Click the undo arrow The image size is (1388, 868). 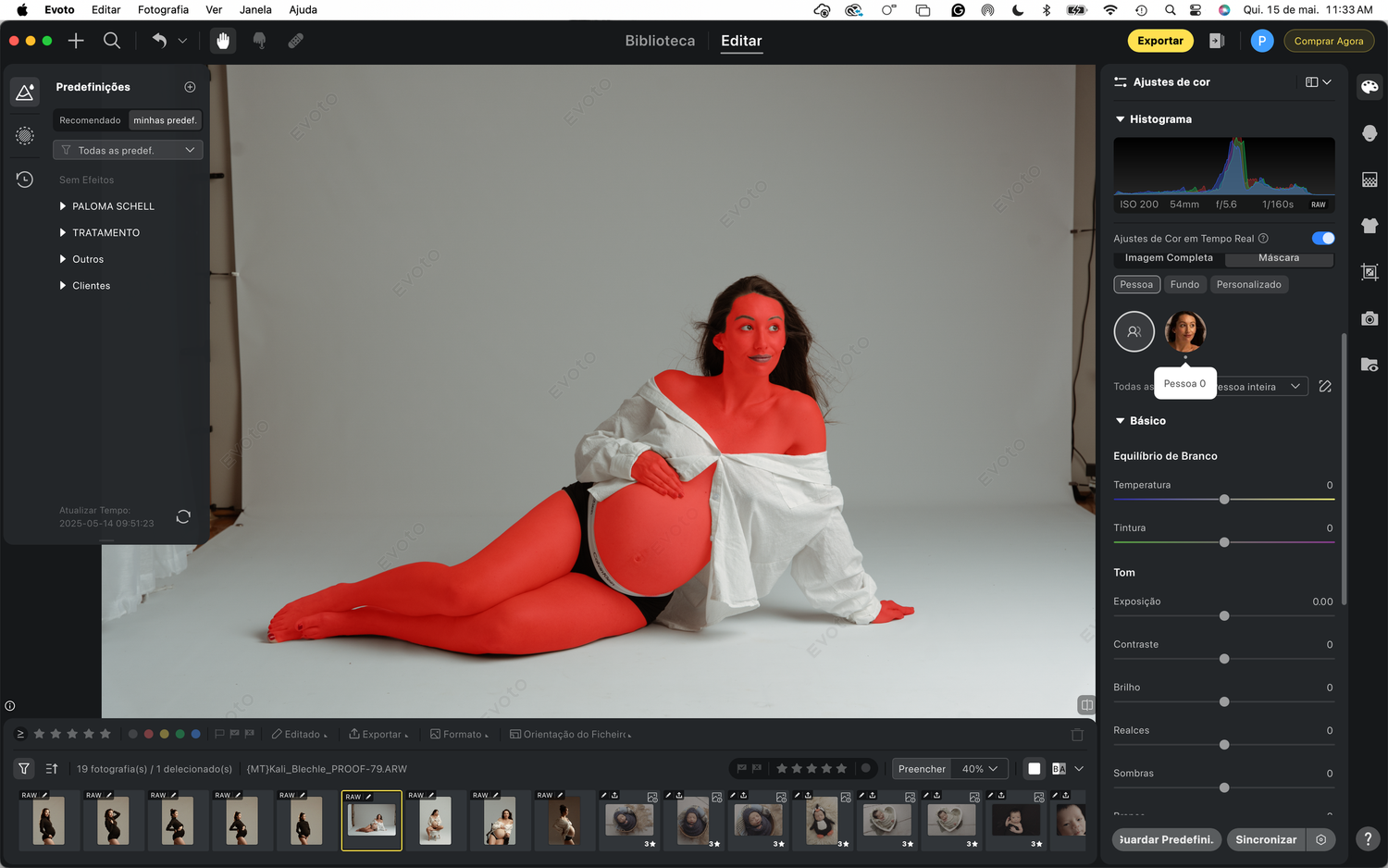[x=159, y=41]
